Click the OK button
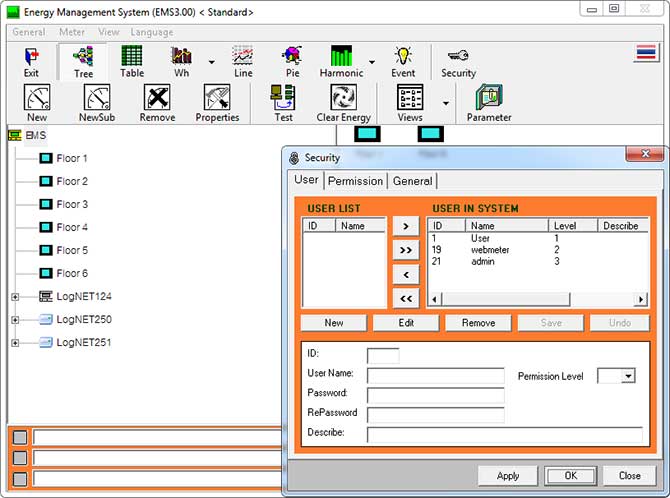Screen dimensions: 670x498 pyautogui.click(x=570, y=476)
